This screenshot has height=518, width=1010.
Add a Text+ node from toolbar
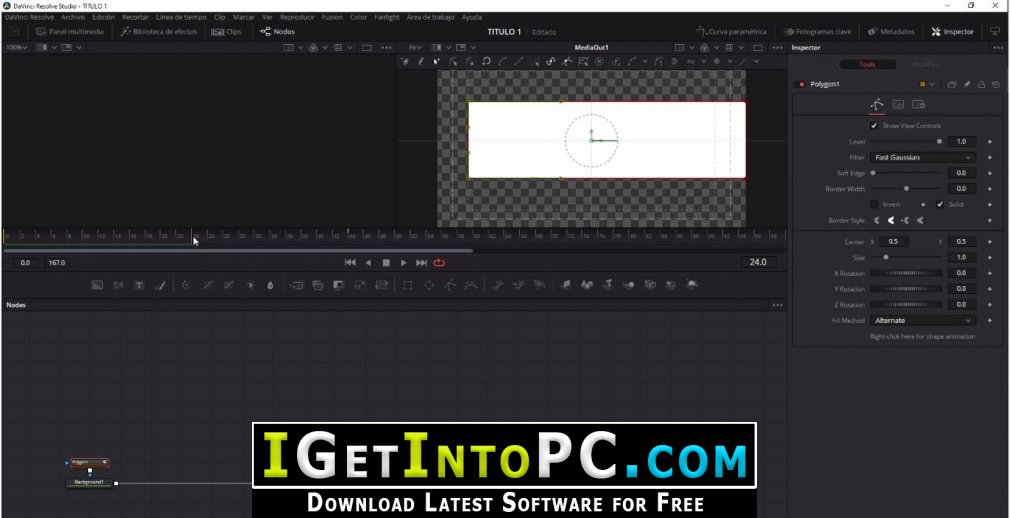click(138, 285)
